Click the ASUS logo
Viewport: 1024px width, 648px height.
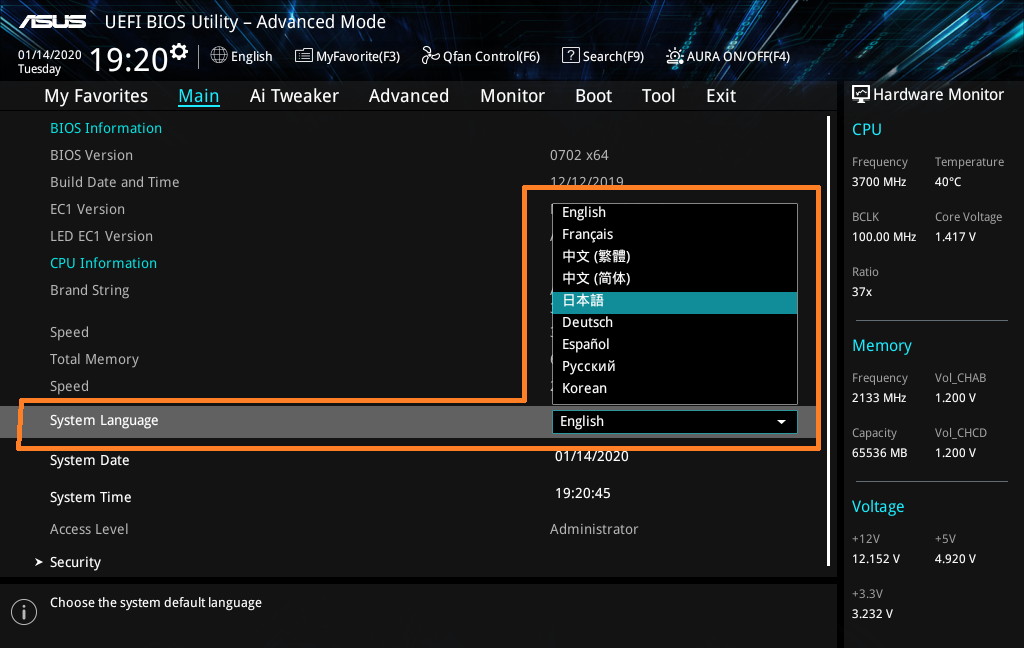tap(53, 22)
